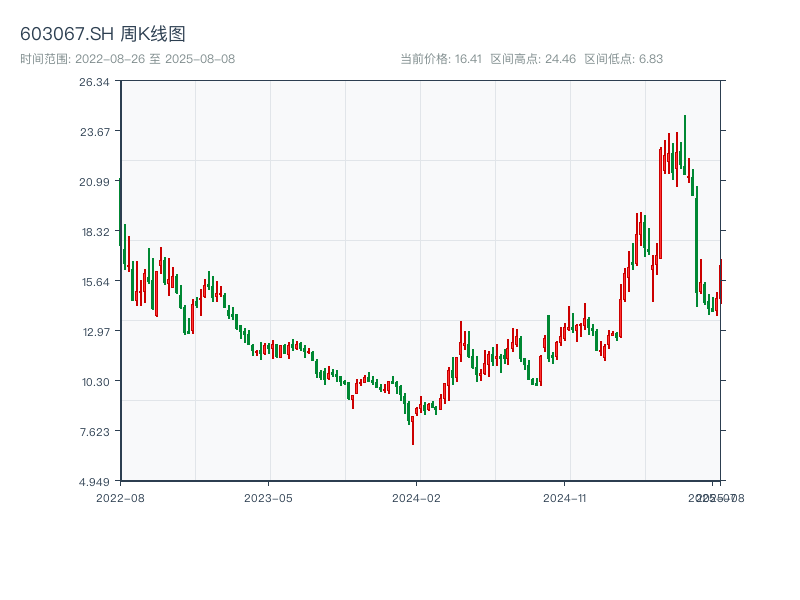Click the last red candlestick at the right edge
Image resolution: width=800 pixels, height=600 pixels.
tap(720, 282)
